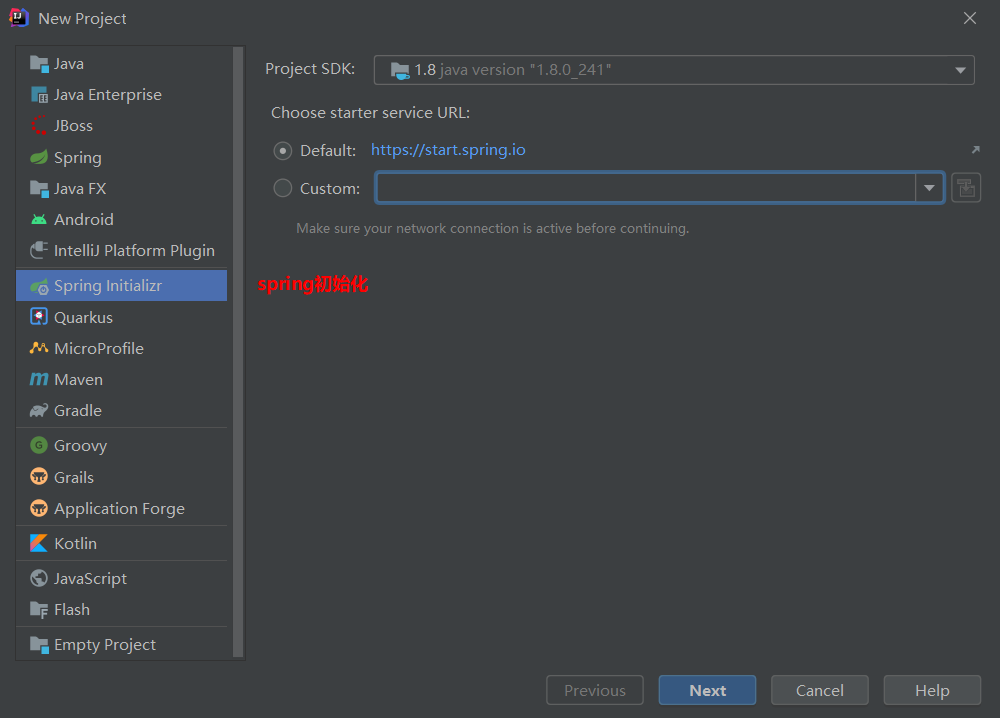
Task: Click the Spring Initializr icon
Action: point(39,286)
